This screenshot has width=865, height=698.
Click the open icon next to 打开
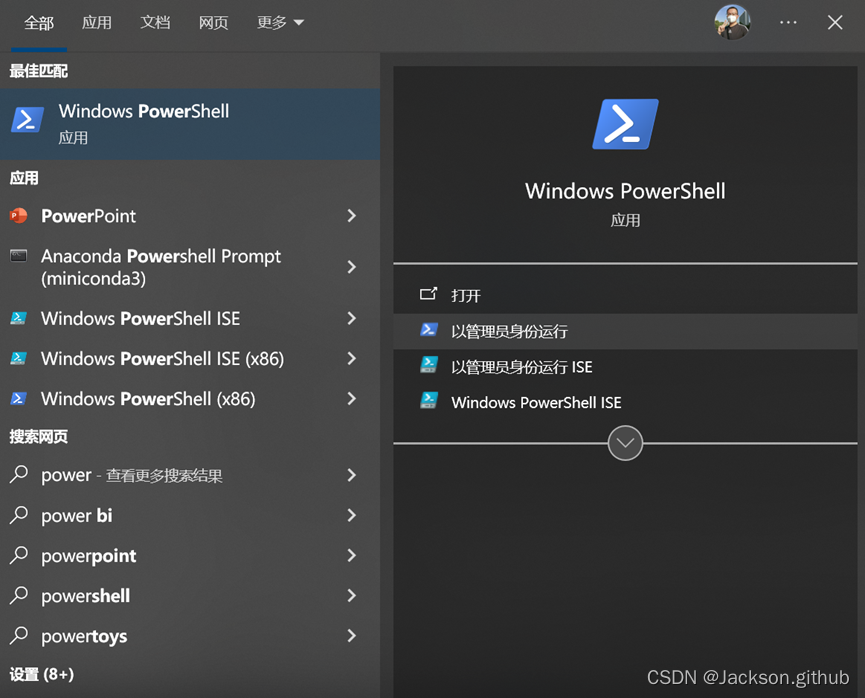429,294
